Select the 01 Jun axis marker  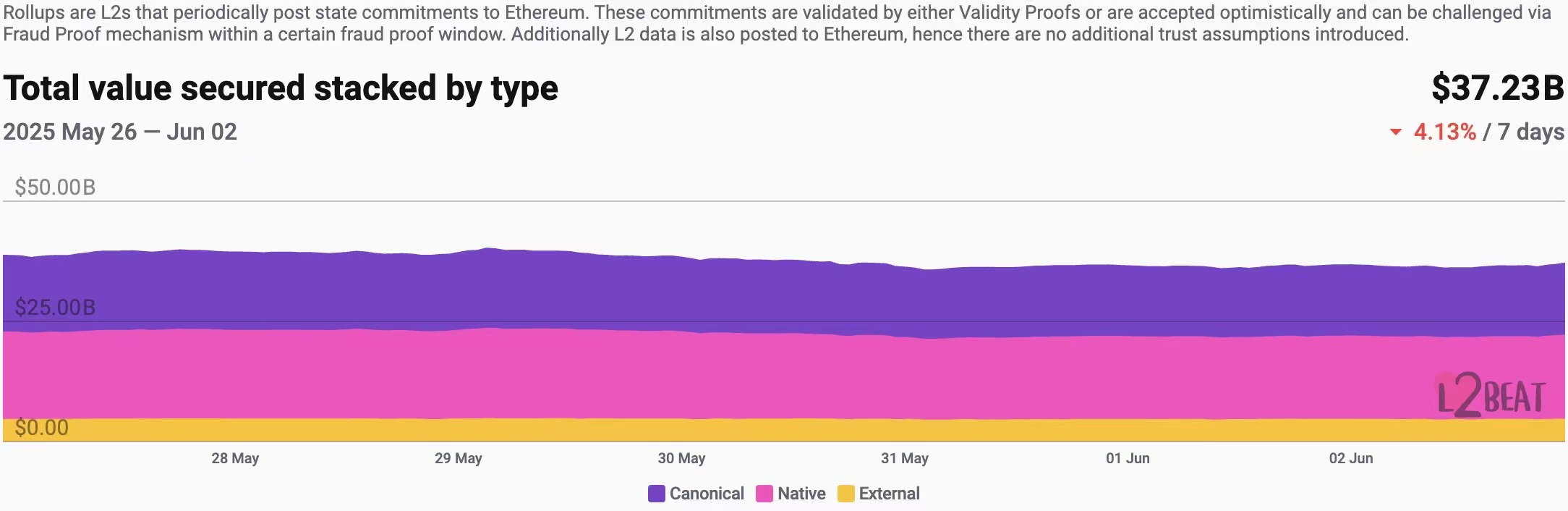(1128, 458)
